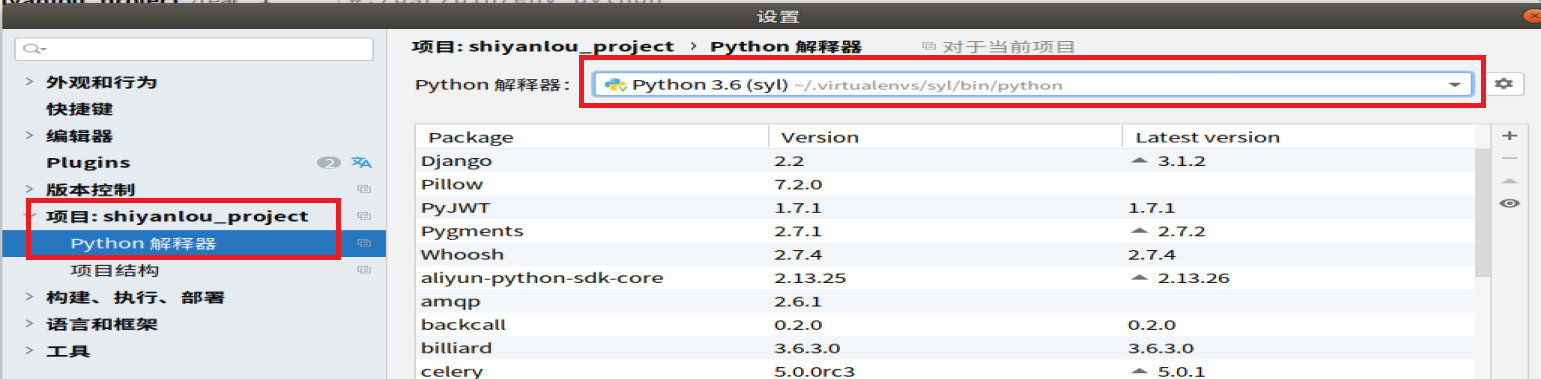Select the aliyun-python-sdk-core package row
1541x379 pixels.
click(945, 278)
